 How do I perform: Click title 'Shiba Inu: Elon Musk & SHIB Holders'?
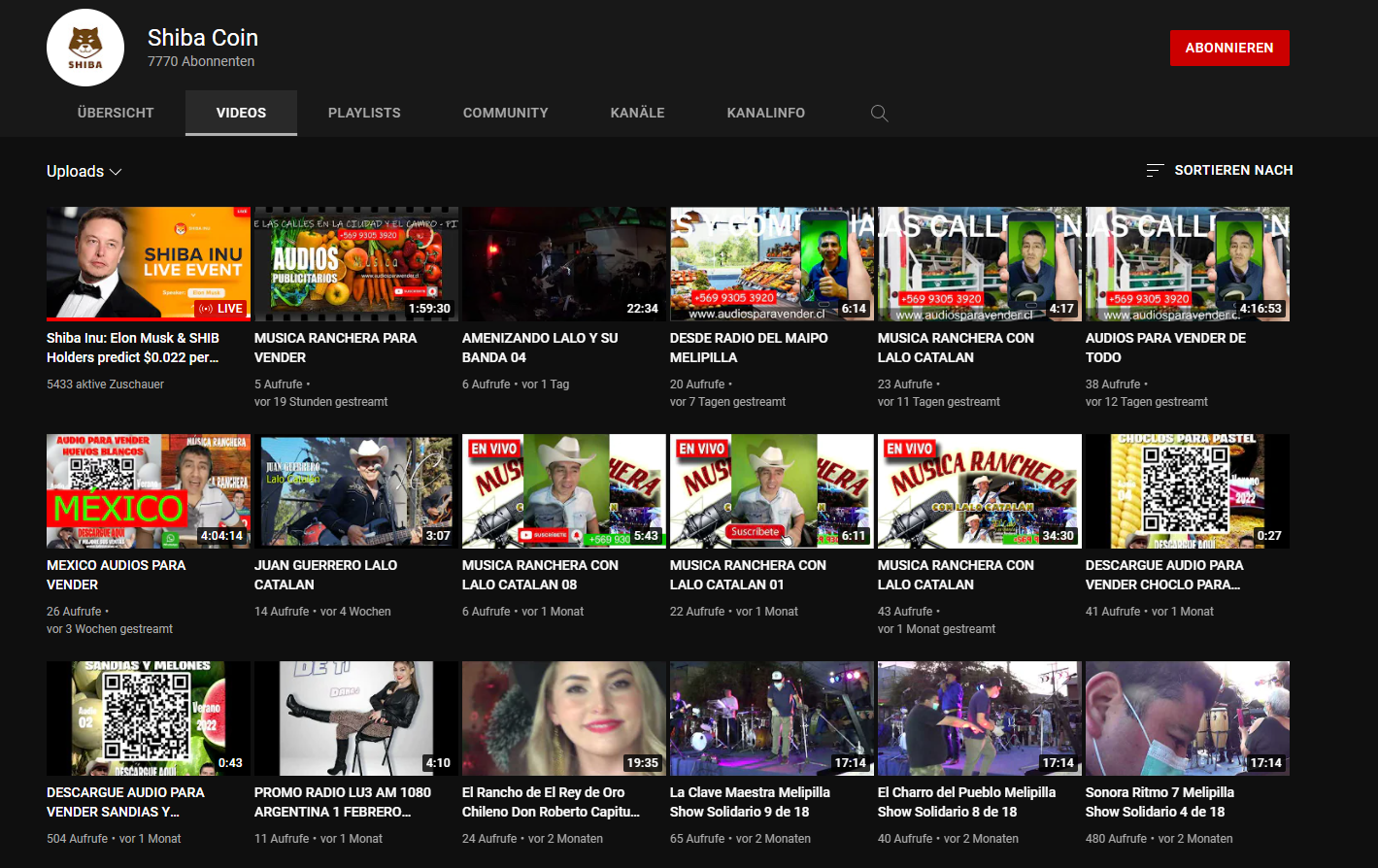[133, 348]
